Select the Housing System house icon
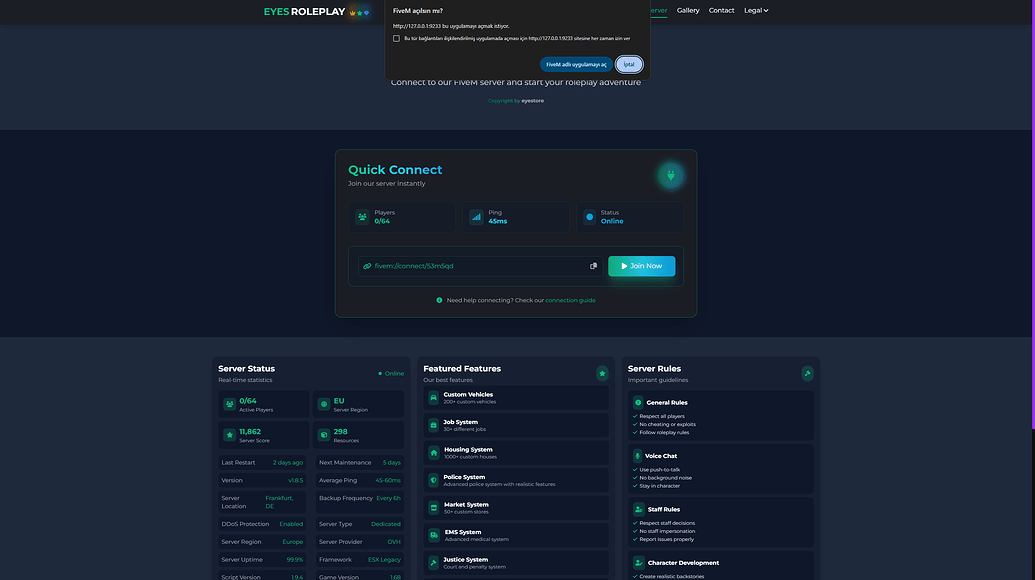 coord(432,451)
